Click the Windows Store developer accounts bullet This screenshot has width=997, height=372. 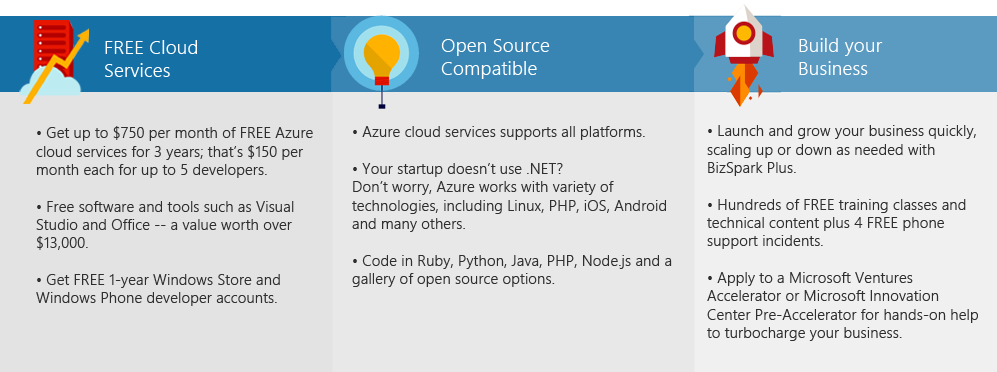158,289
